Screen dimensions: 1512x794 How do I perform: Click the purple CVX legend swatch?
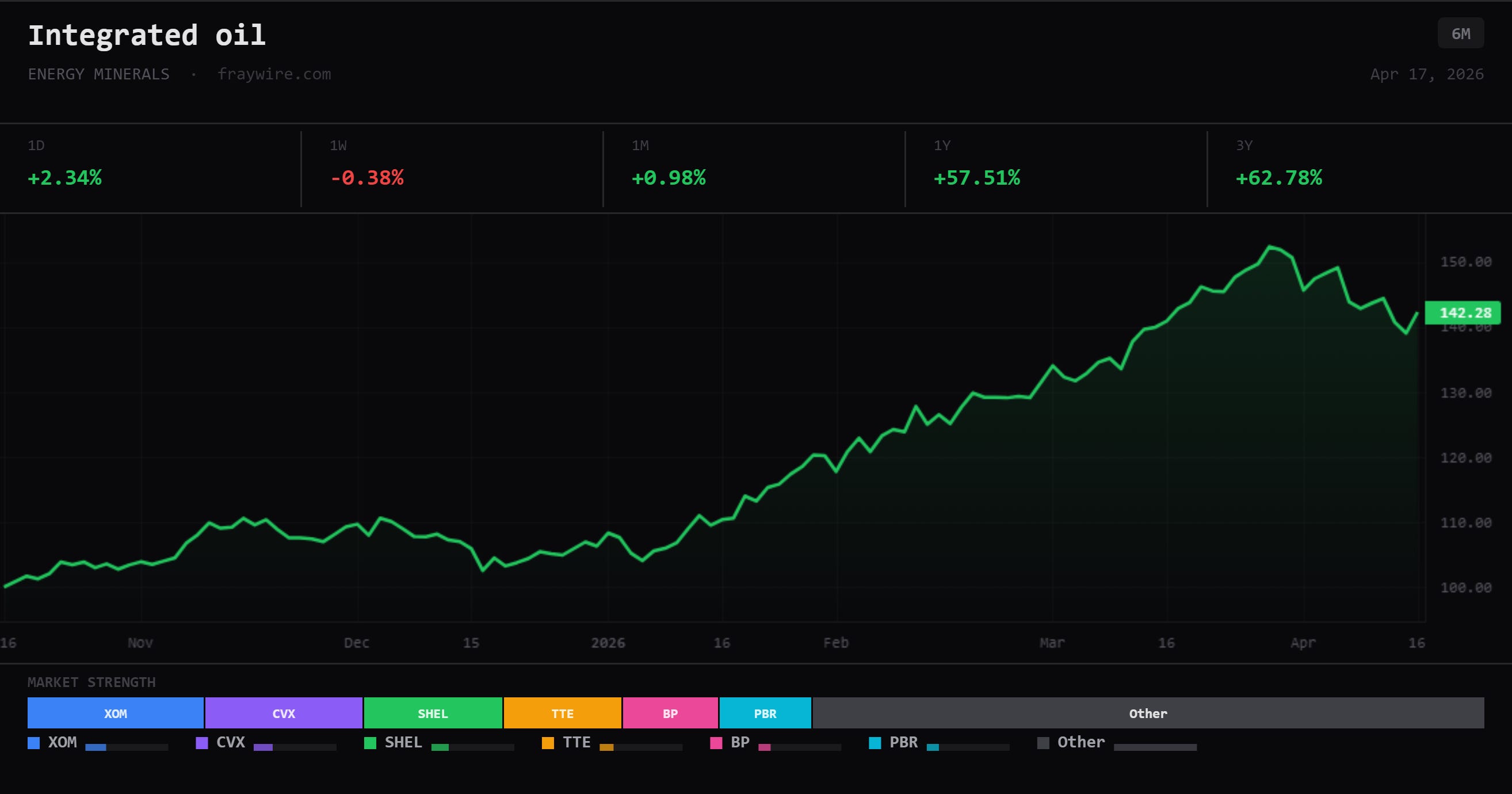tap(202, 743)
